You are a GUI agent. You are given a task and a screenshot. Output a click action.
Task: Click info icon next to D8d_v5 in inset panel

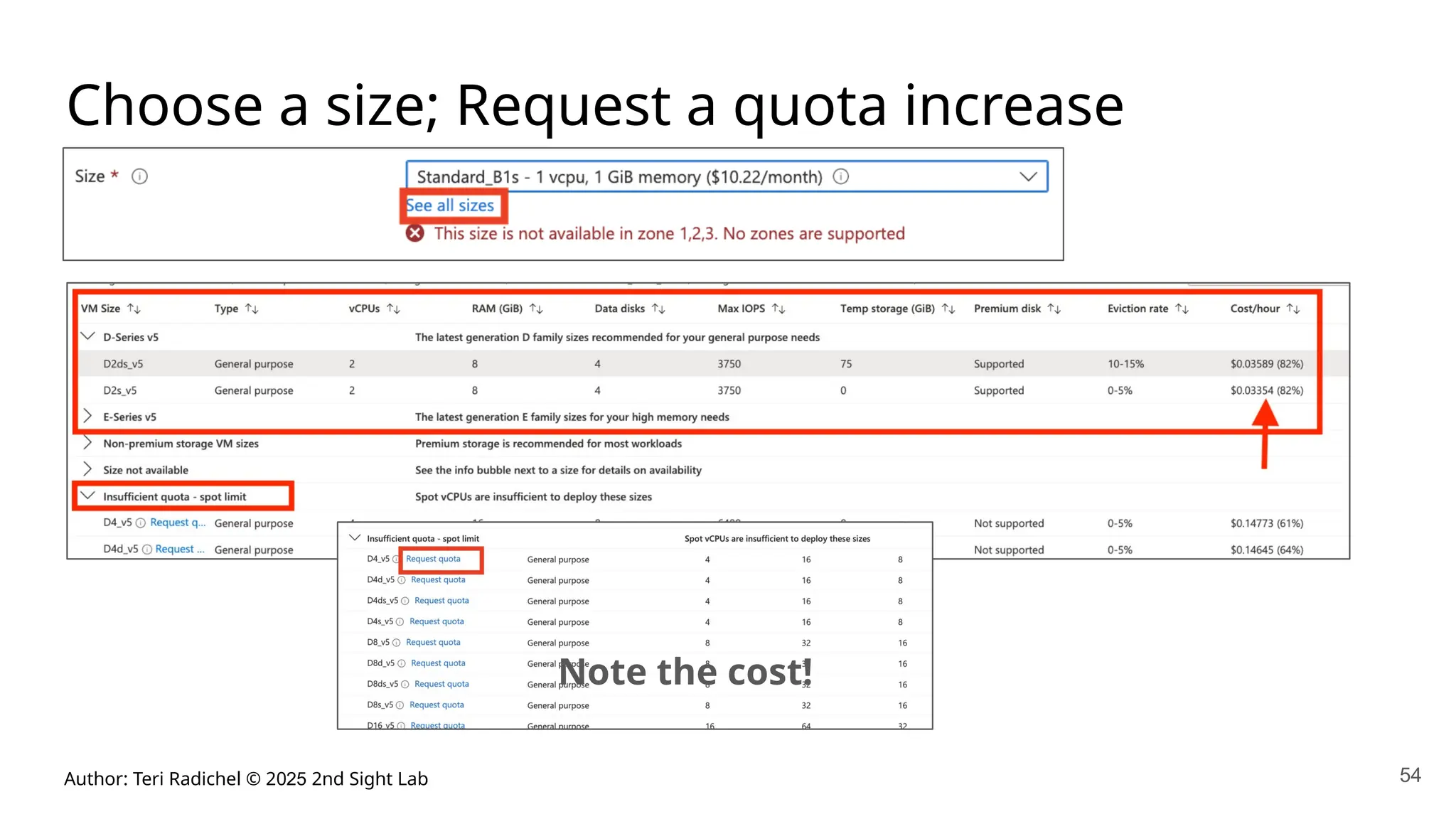402,663
